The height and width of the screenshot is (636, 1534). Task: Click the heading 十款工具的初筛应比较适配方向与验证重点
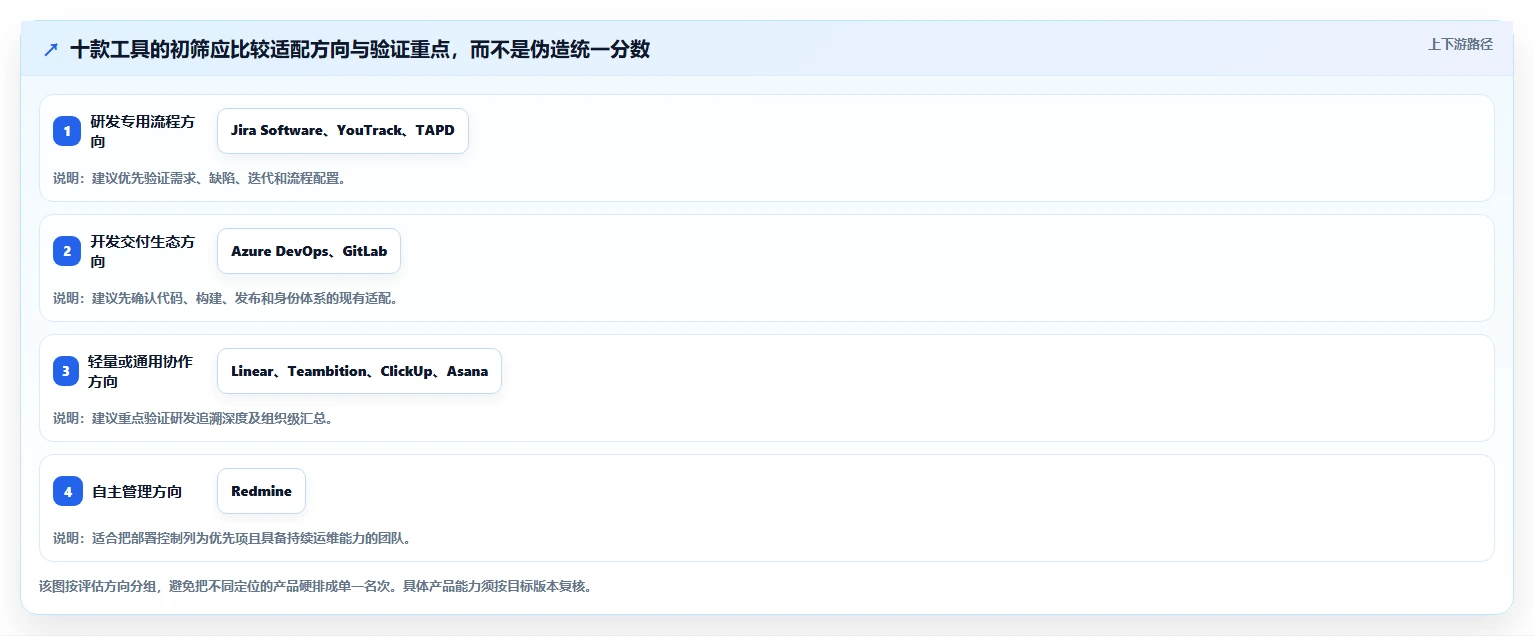pyautogui.click(x=360, y=49)
